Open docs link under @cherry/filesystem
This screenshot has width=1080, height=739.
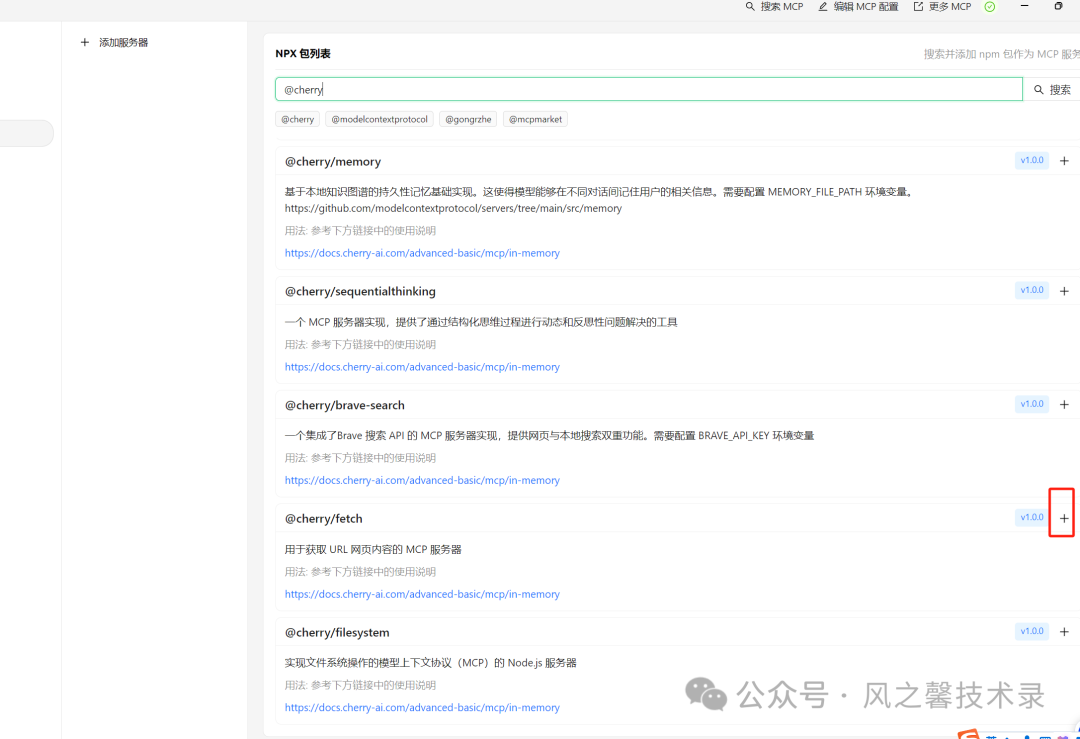pyautogui.click(x=422, y=708)
